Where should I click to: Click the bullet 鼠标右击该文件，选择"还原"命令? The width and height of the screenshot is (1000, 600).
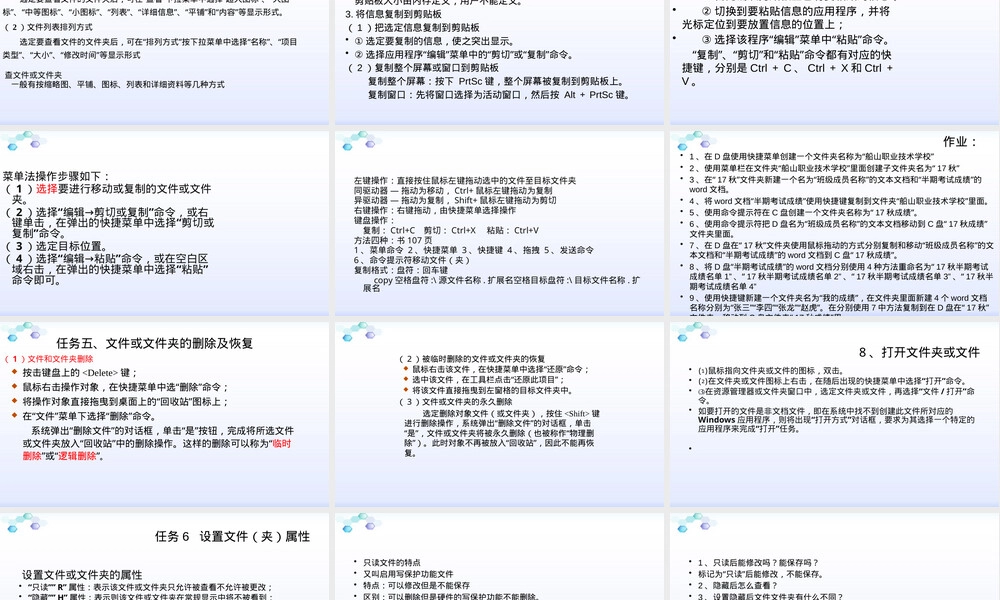click(501, 369)
